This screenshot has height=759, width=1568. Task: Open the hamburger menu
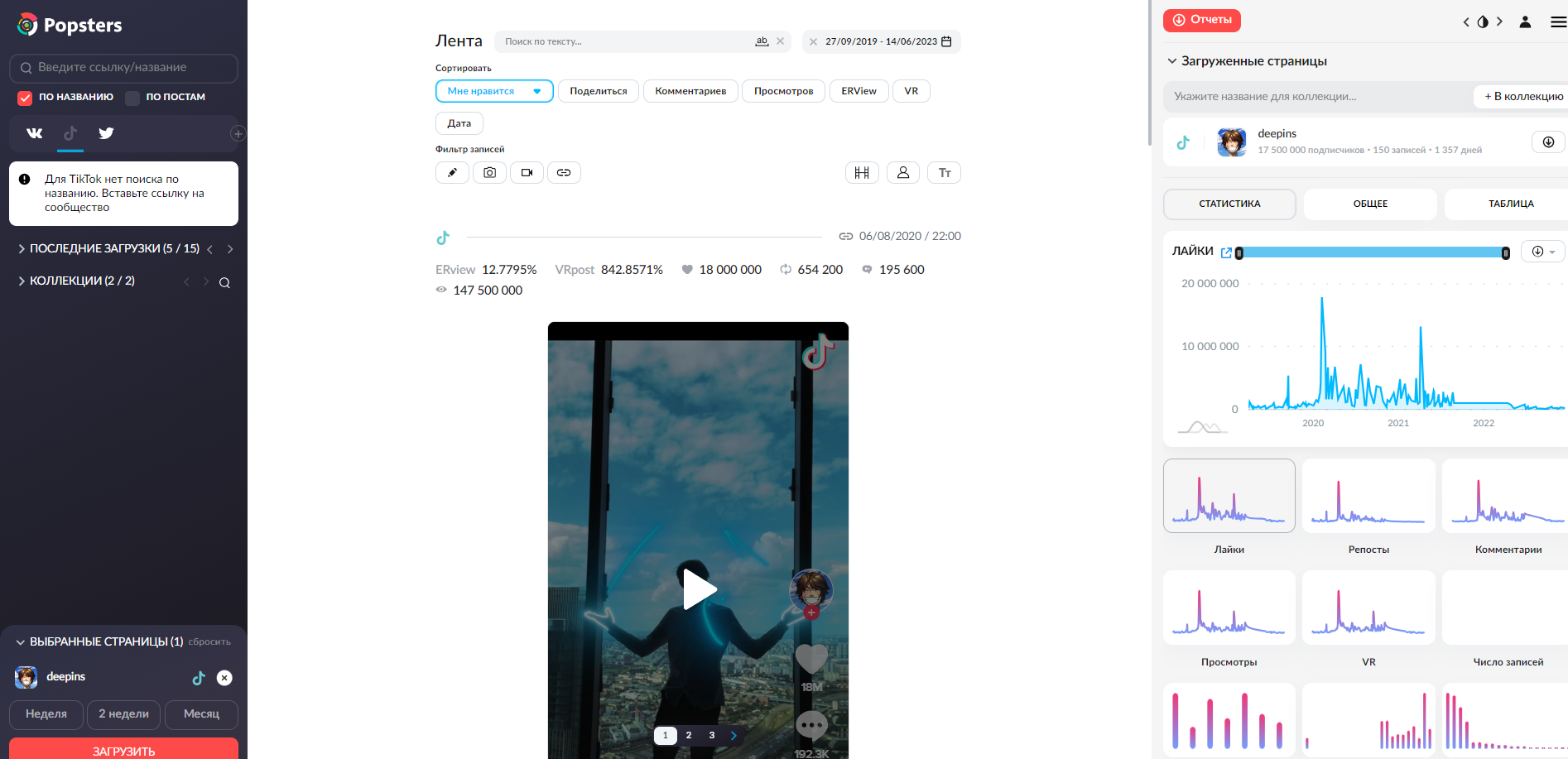(1558, 22)
